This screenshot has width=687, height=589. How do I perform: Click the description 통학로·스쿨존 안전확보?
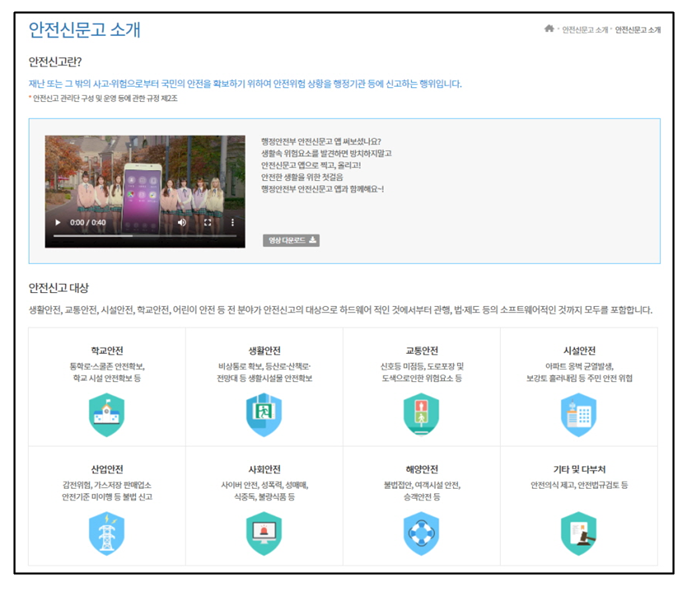click(x=107, y=366)
